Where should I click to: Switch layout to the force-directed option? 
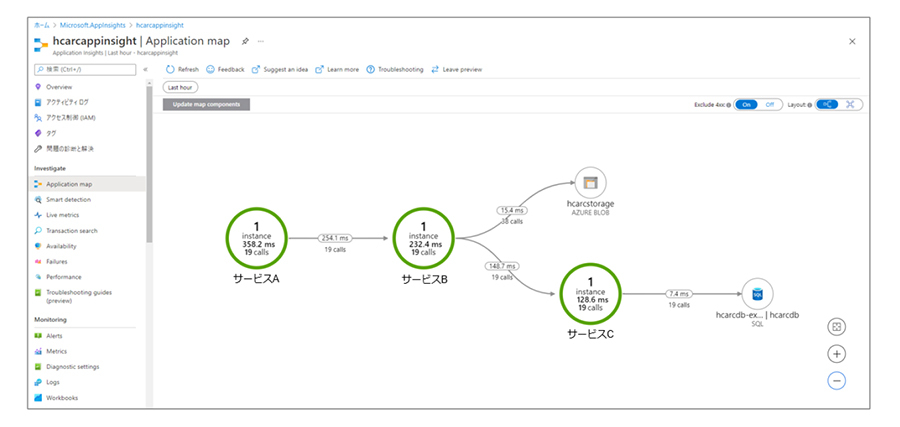(x=851, y=104)
